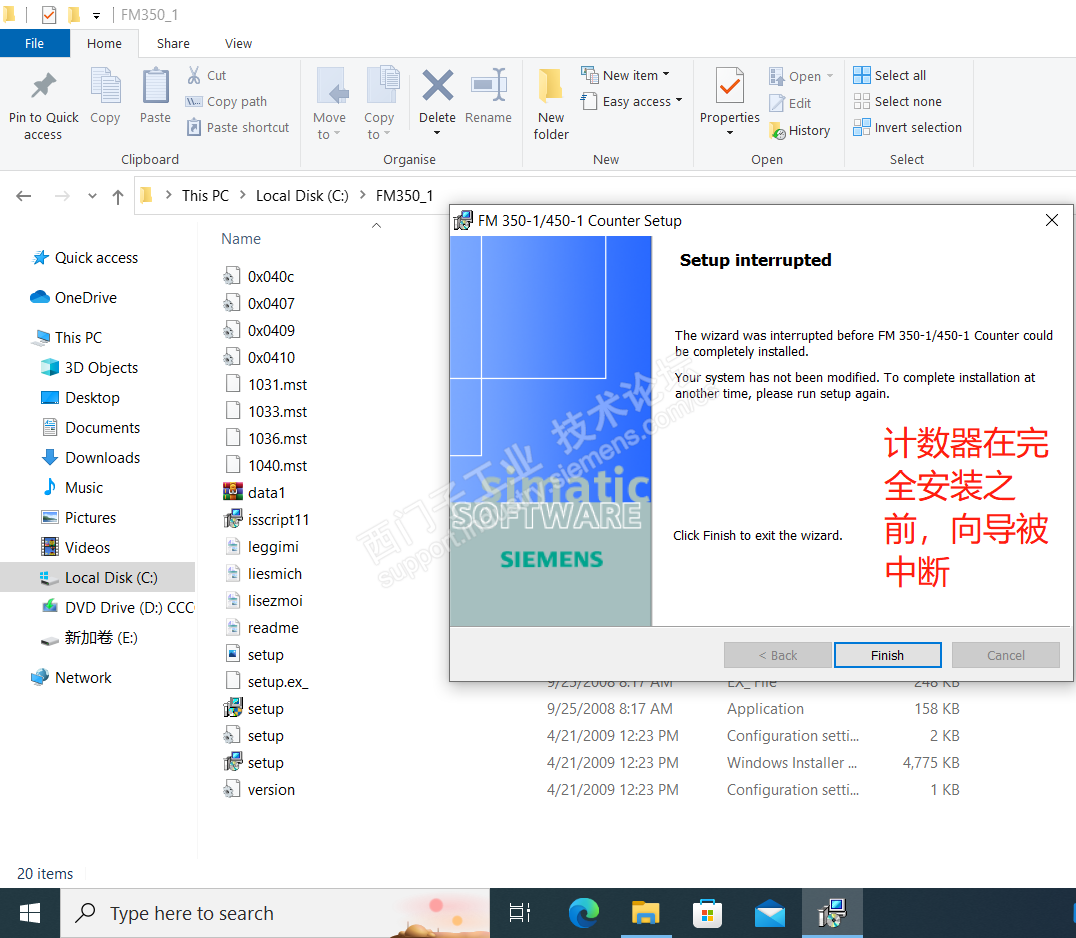Click the Copy ribbon icon
Image resolution: width=1076 pixels, height=938 pixels.
[105, 86]
